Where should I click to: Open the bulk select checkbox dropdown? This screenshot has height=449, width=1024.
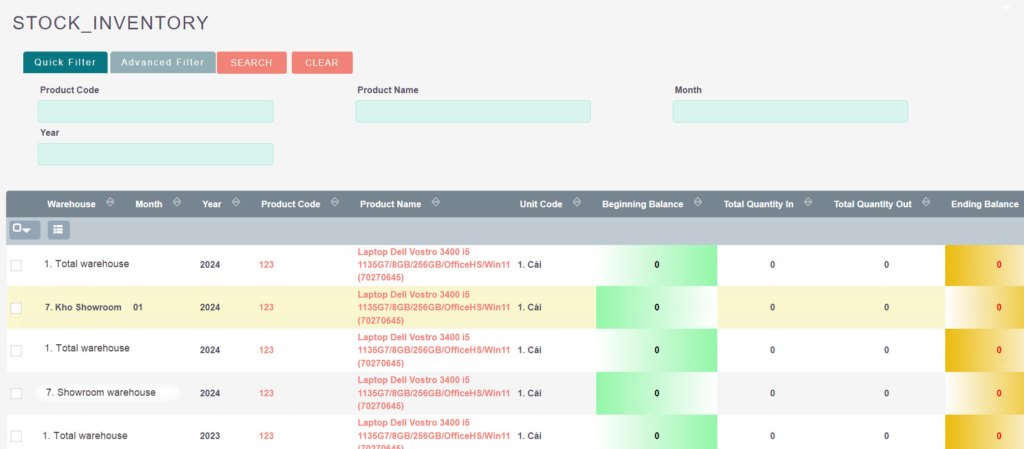tap(24, 230)
